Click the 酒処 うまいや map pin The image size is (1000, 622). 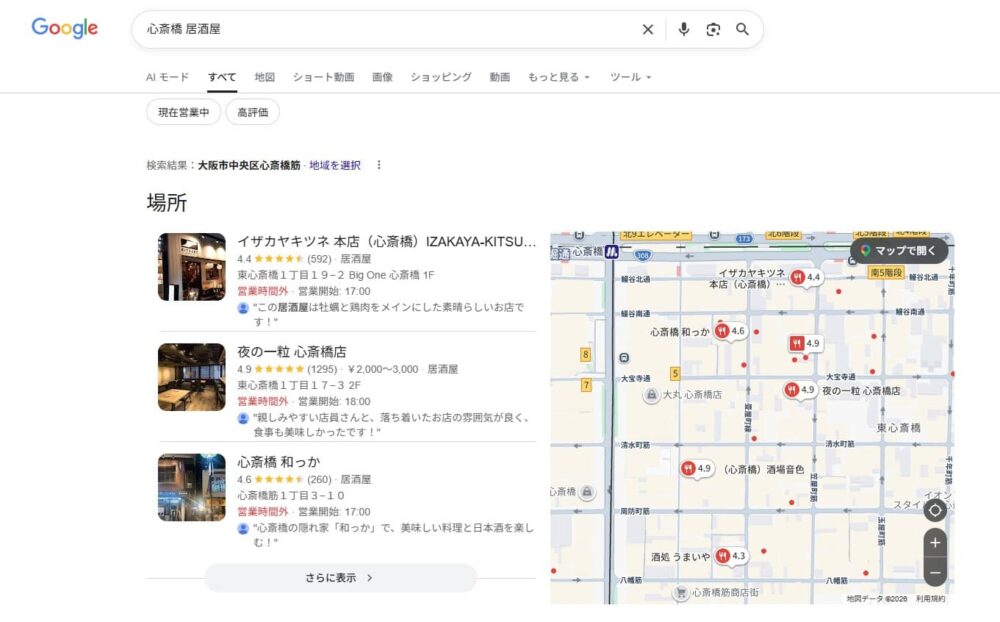[722, 556]
